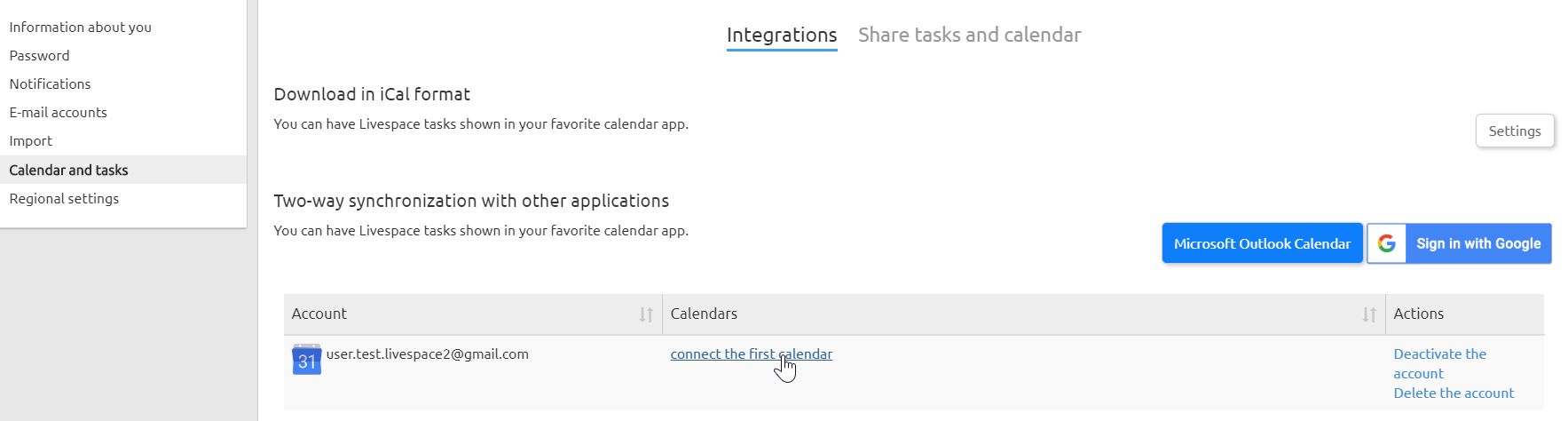Sort table by Calendars column arrows
Screen dimensions: 1568x421
click(1369, 314)
